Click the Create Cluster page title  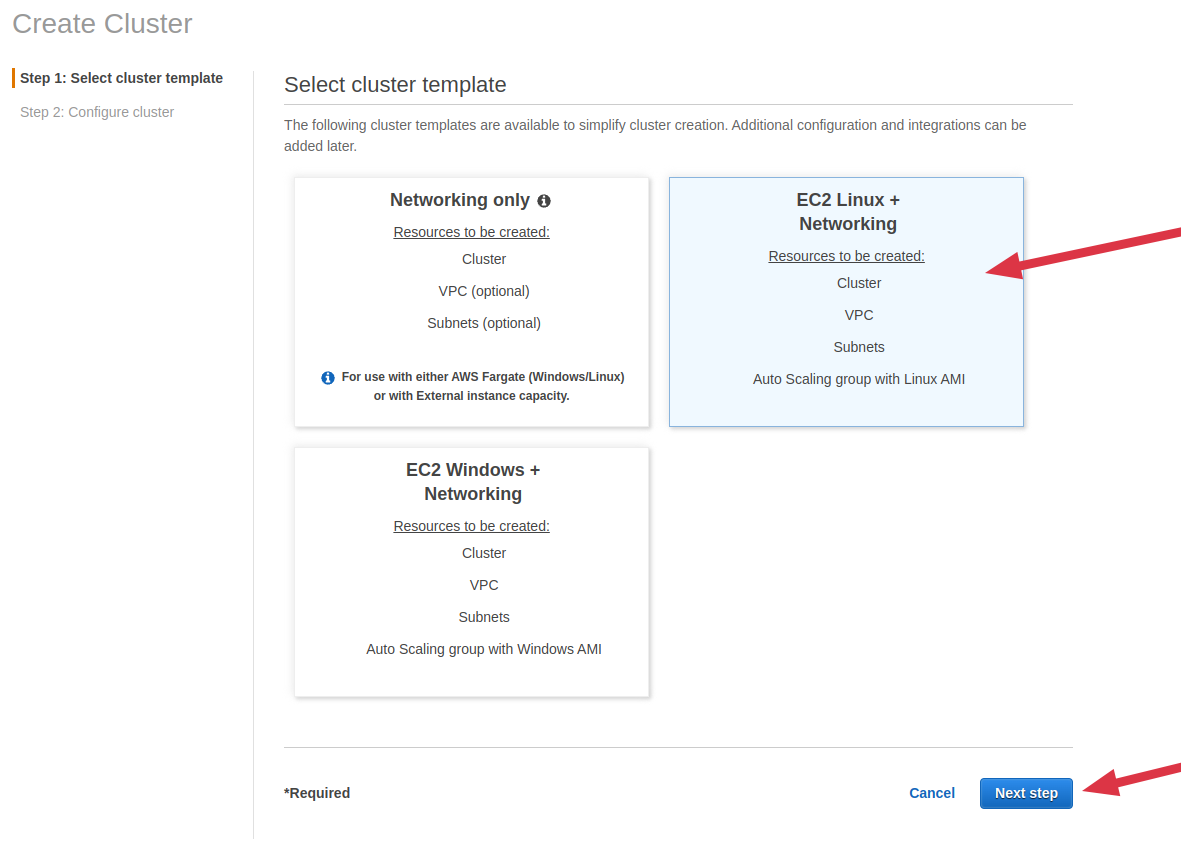pos(102,24)
